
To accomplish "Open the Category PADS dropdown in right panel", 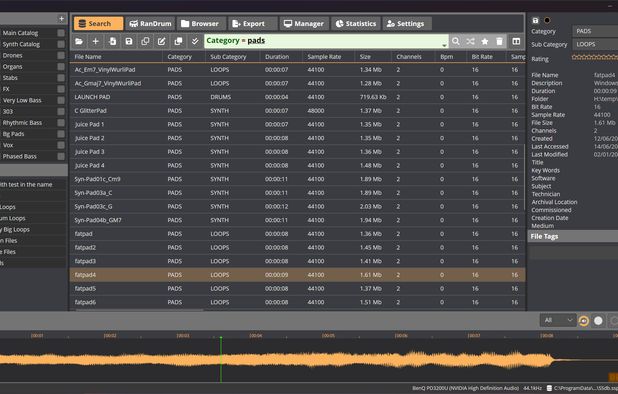I will 595,31.
